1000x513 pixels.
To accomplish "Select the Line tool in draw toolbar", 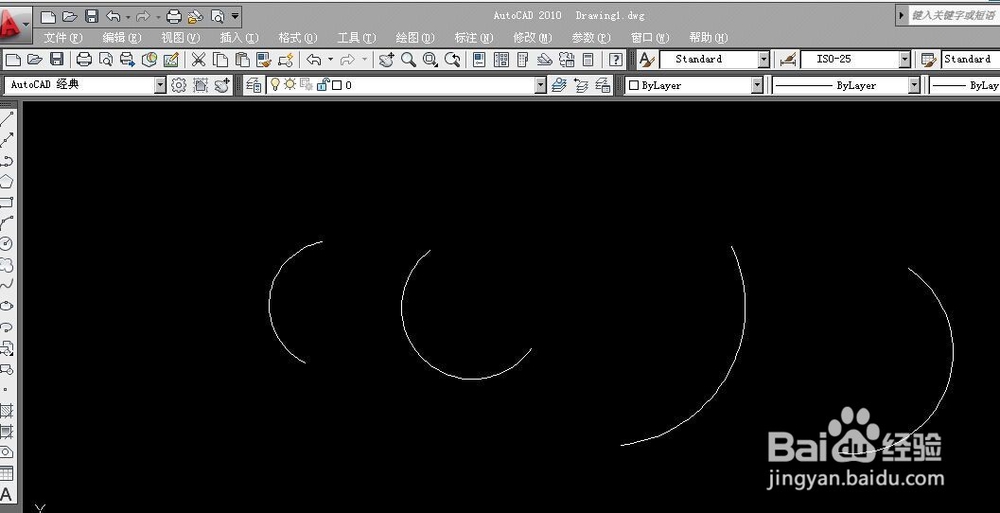I will [6, 119].
